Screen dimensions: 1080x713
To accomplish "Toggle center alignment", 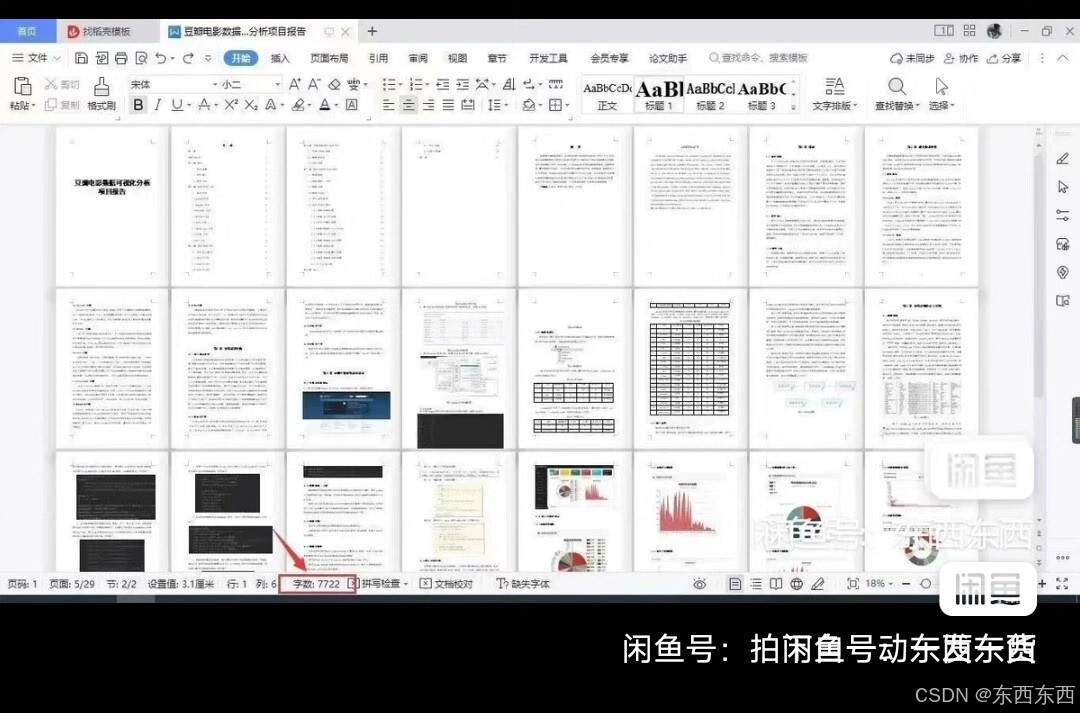I will pos(408,105).
